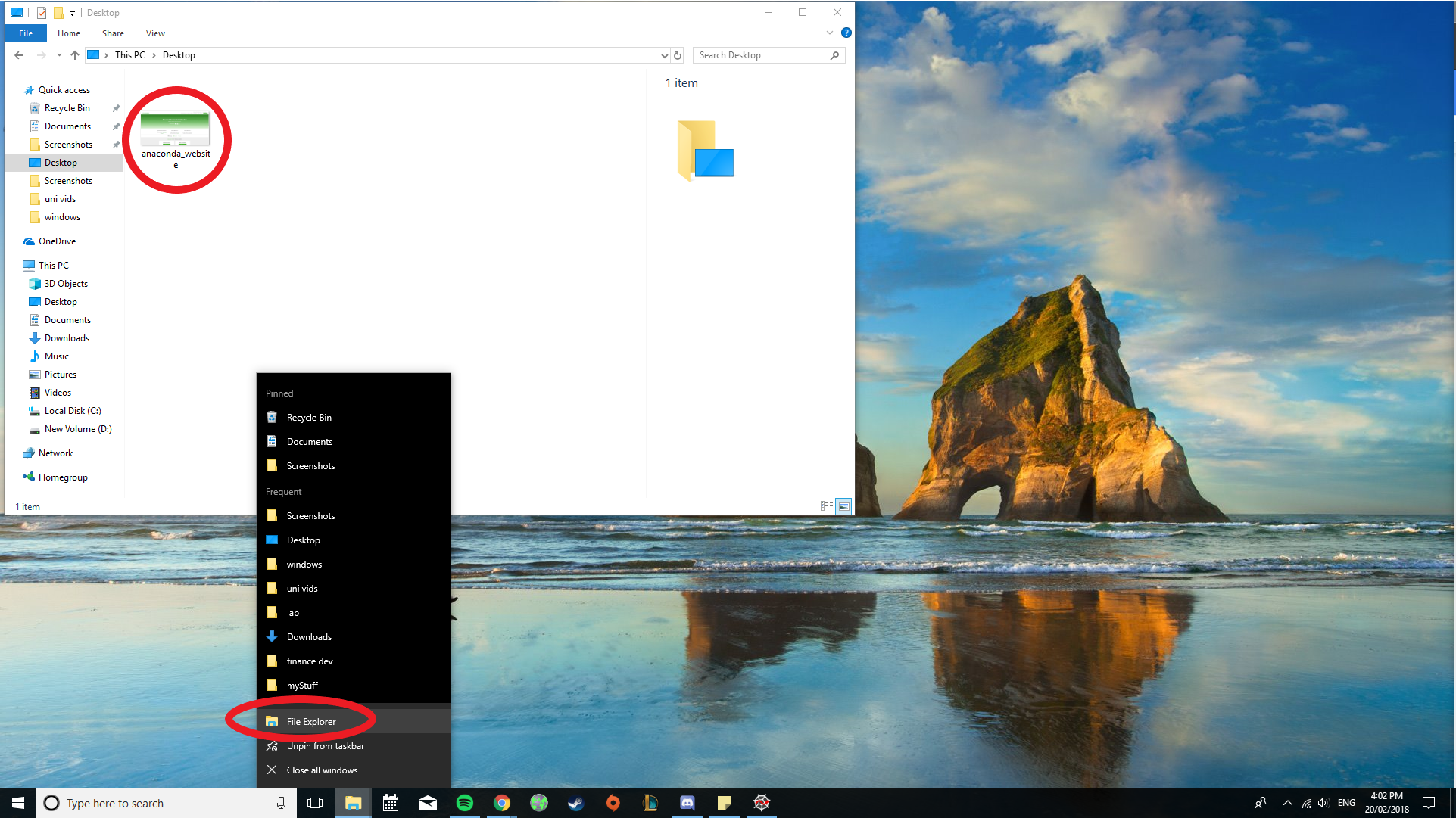Click the Type here to search box

167,803
